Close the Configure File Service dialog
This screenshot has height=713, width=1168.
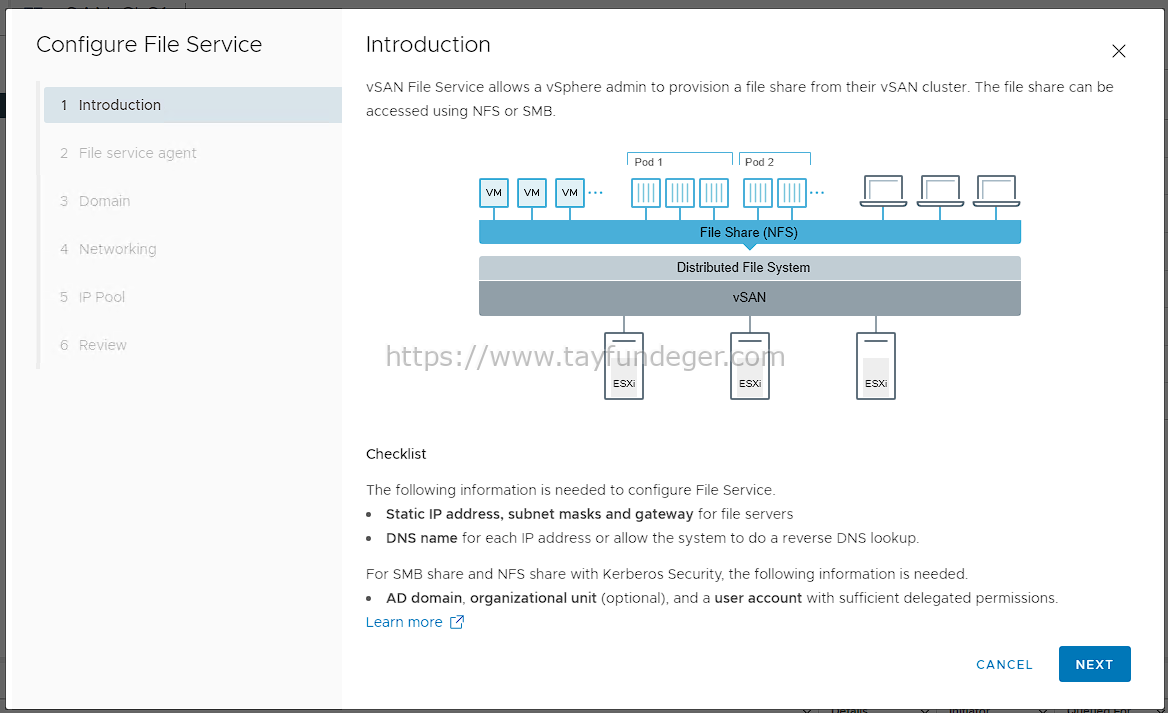[x=1118, y=51]
